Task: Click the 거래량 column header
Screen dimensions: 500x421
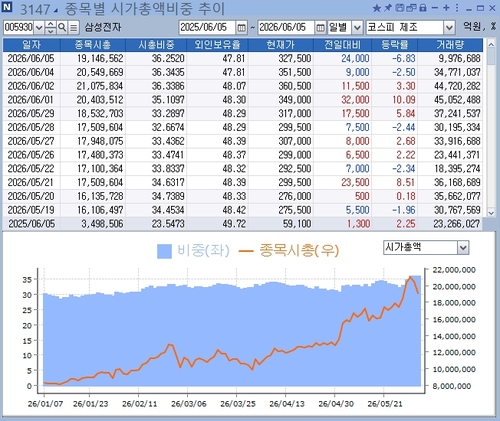Action: pyautogui.click(x=450, y=45)
